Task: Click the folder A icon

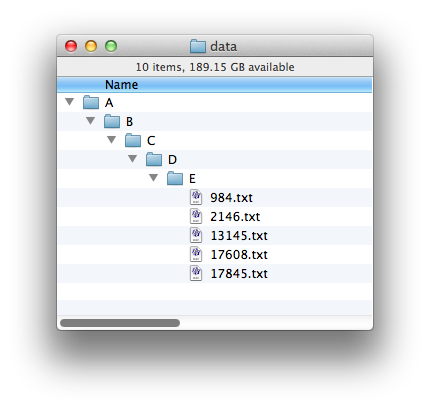Action: click(x=91, y=102)
